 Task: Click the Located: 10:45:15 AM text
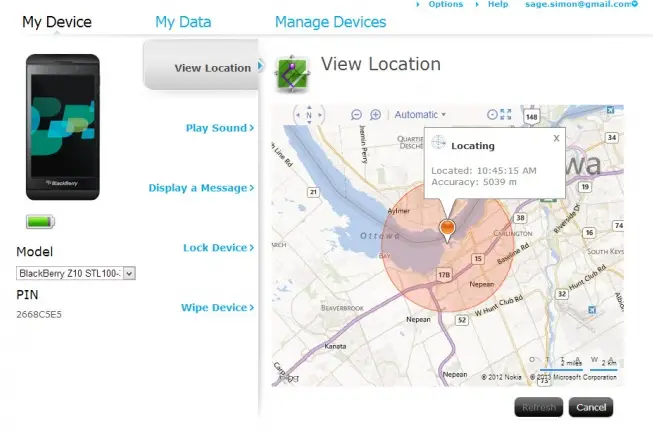pos(484,171)
